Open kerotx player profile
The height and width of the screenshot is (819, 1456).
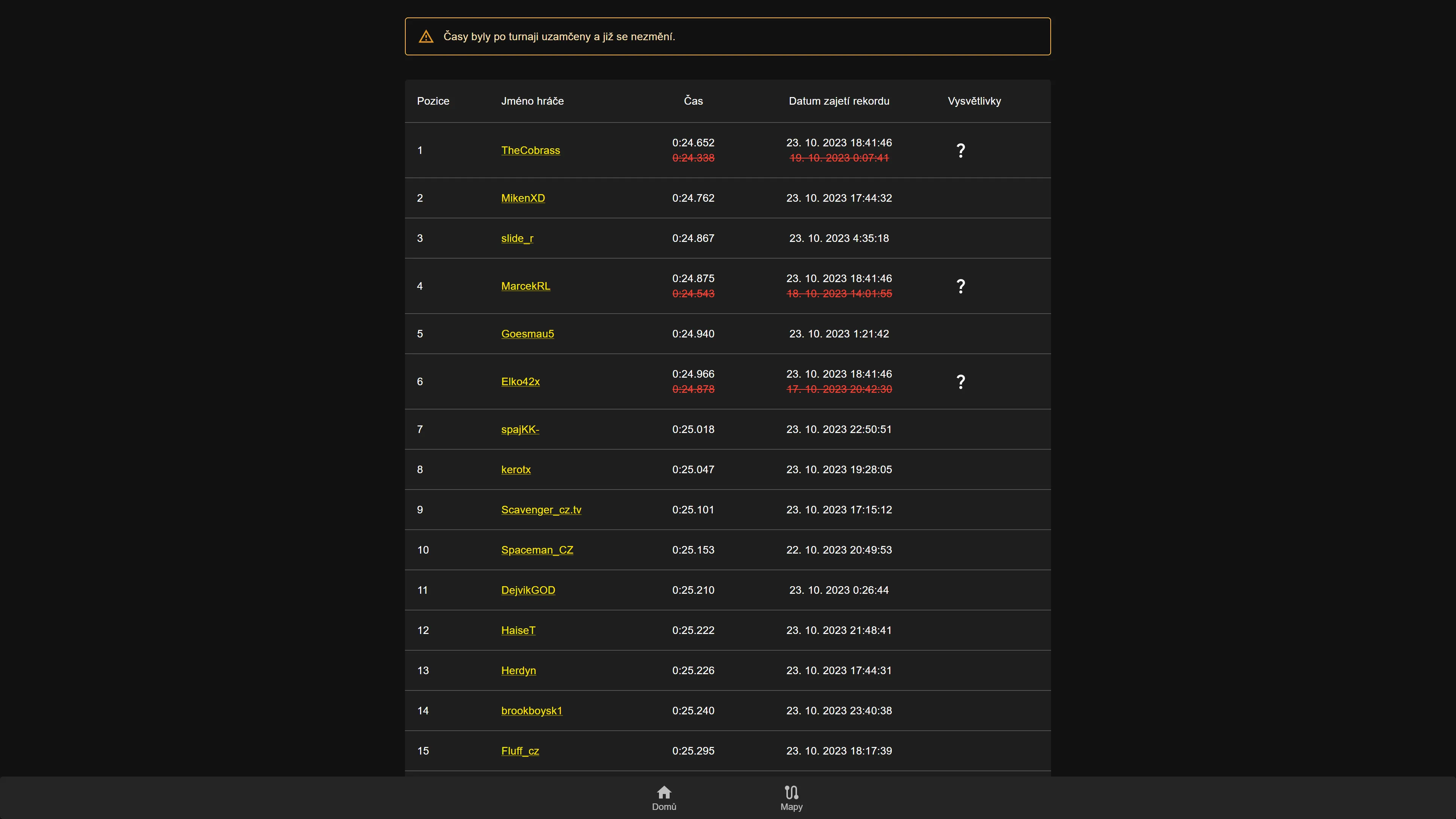pyautogui.click(x=516, y=469)
